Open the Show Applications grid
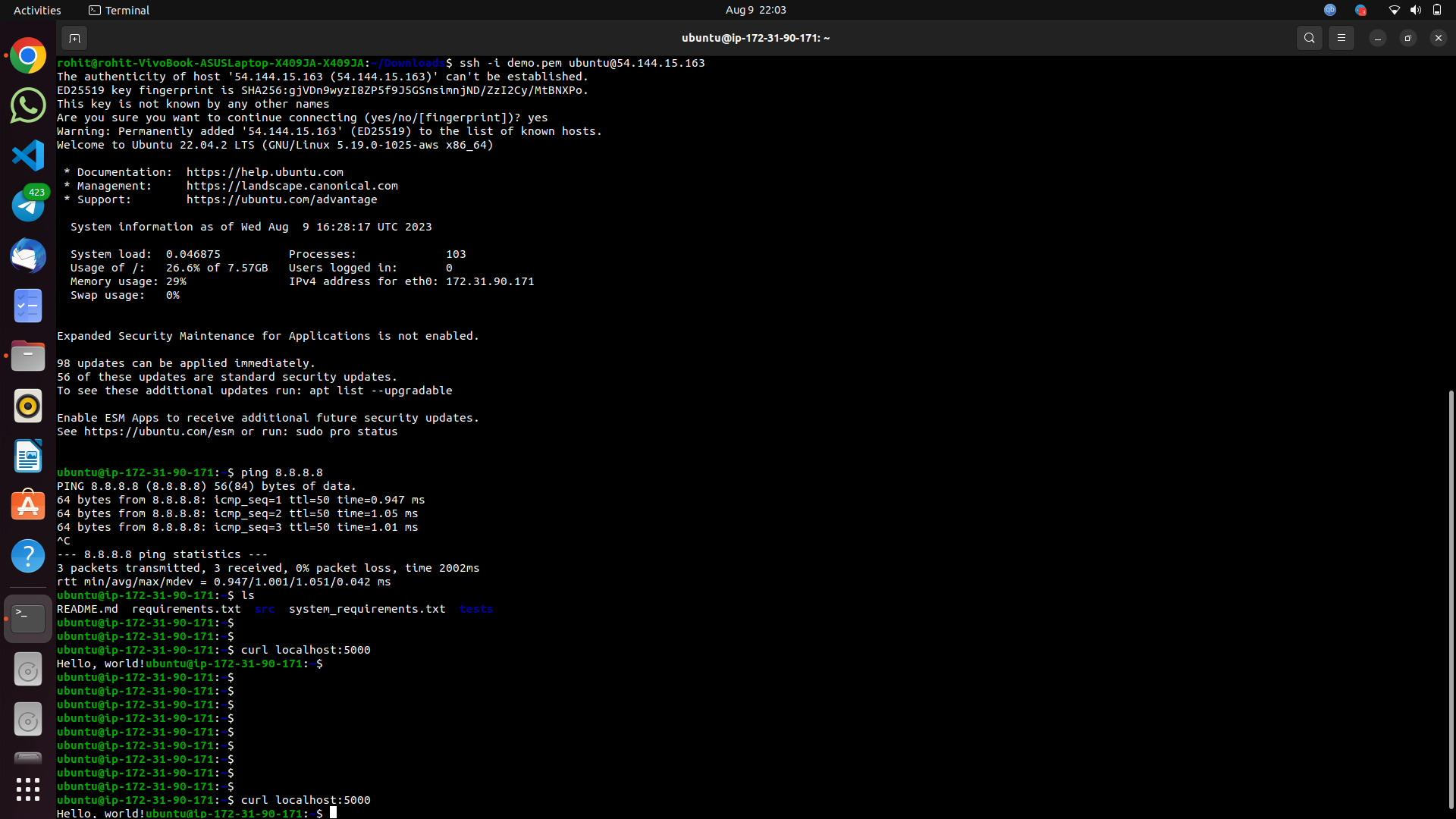1456x819 pixels. click(27, 789)
